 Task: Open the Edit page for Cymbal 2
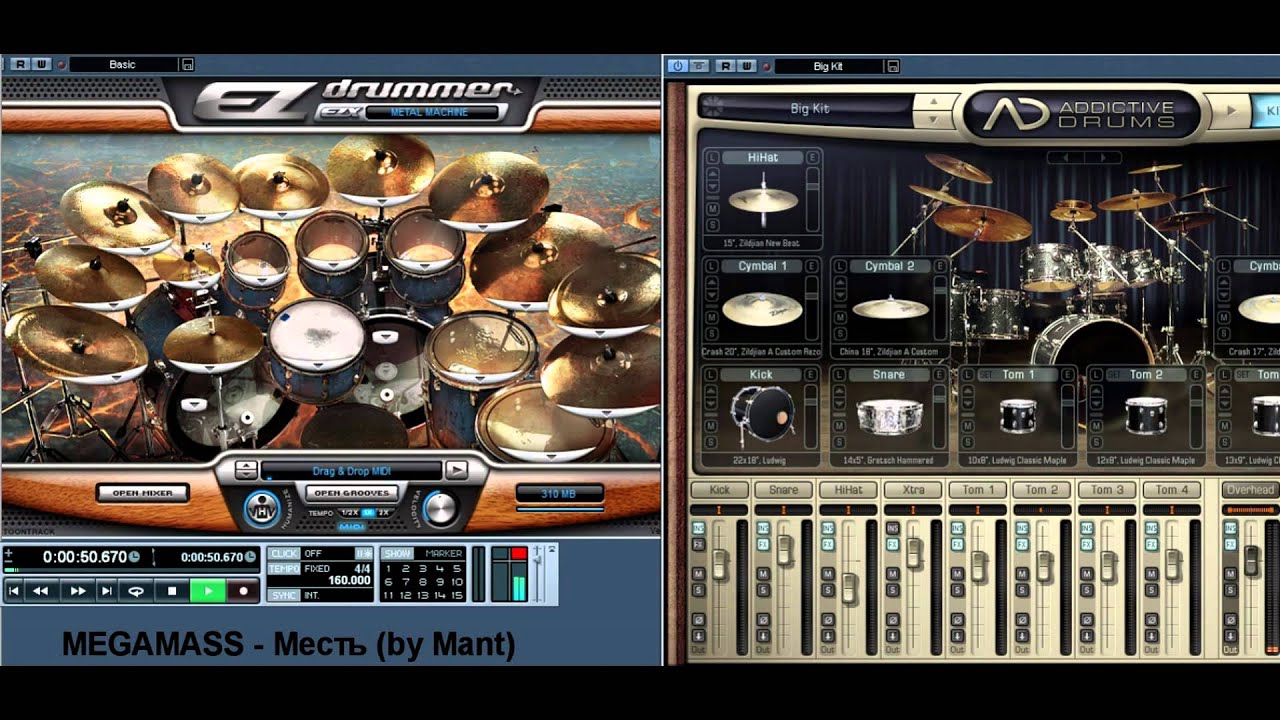pyautogui.click(x=941, y=266)
